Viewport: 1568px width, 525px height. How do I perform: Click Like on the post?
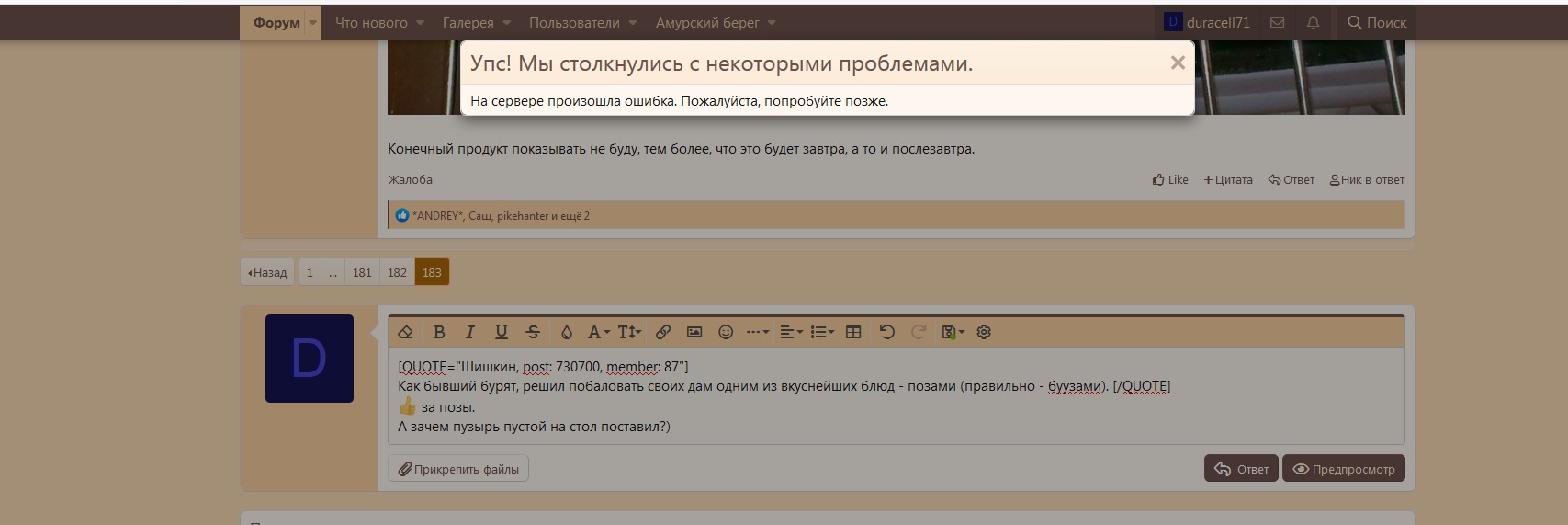tap(1170, 179)
